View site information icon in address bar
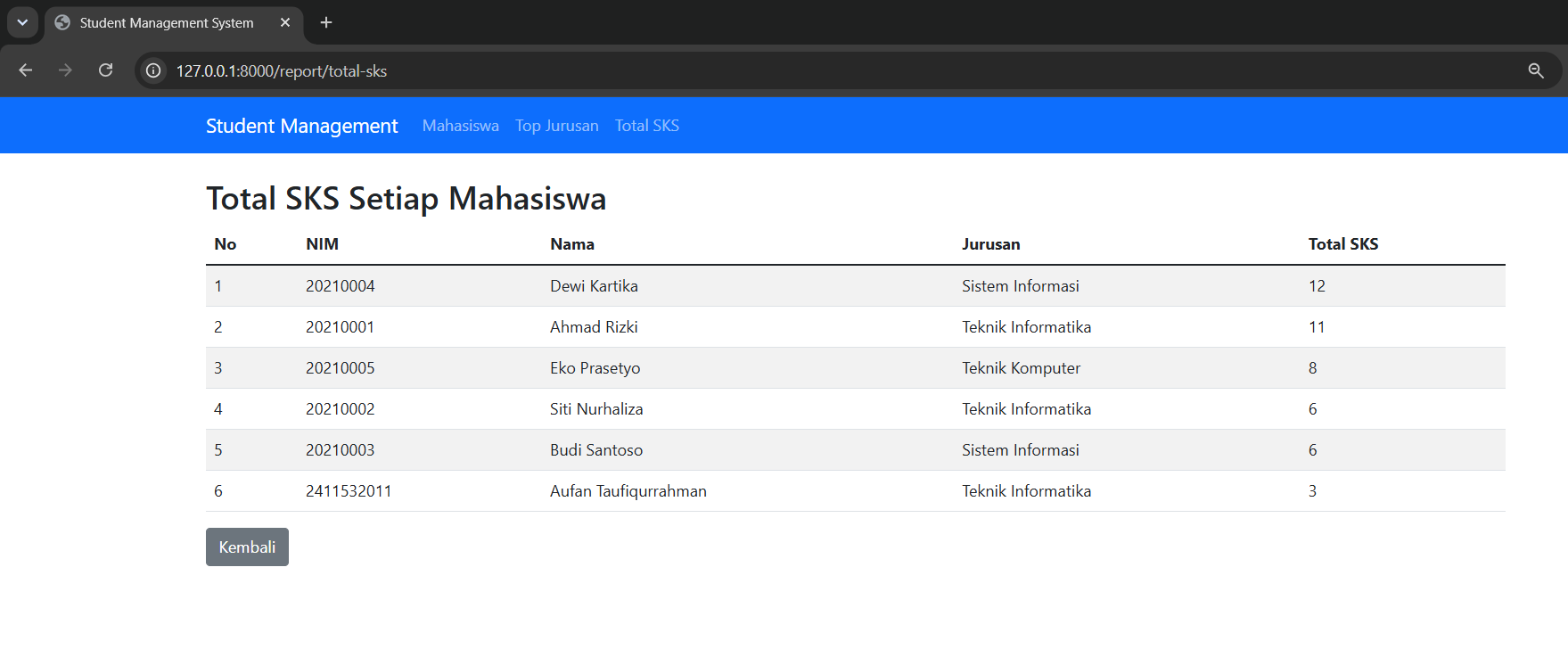The height and width of the screenshot is (666, 1568). 153,70
